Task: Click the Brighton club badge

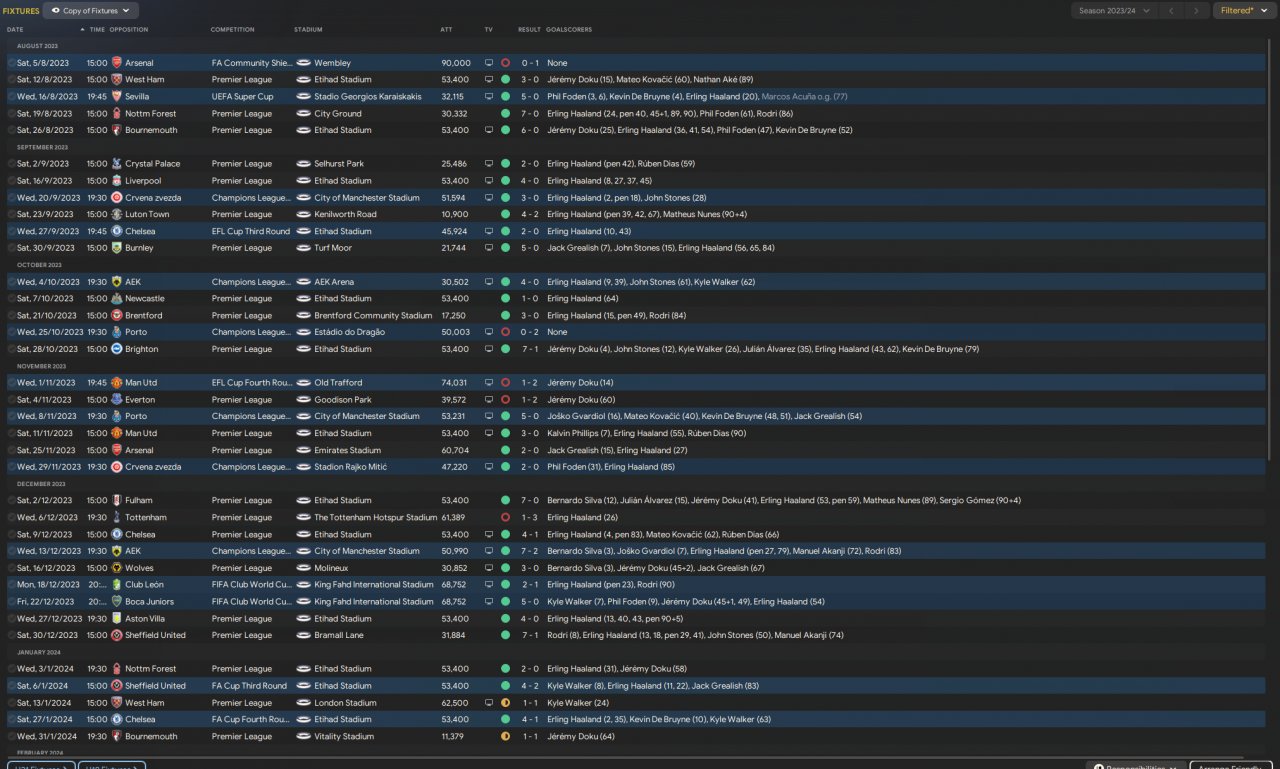Action: [x=116, y=349]
